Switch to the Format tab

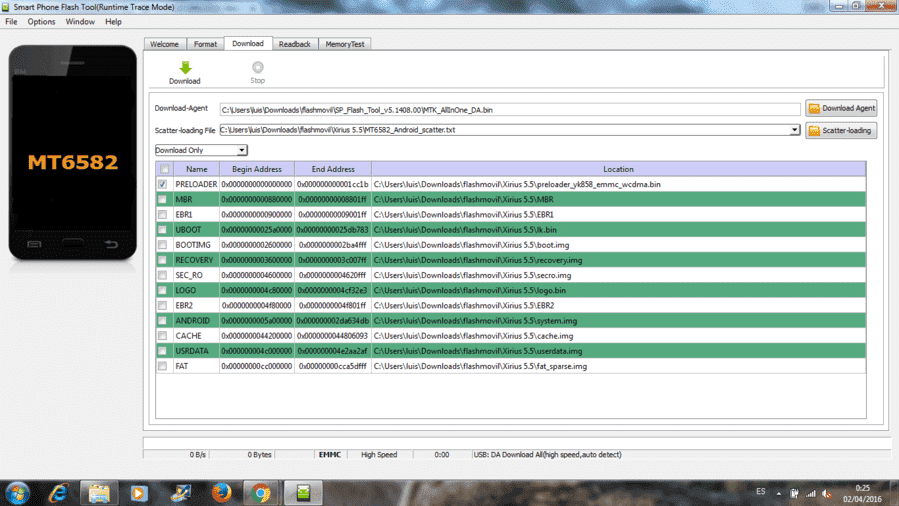pos(205,44)
